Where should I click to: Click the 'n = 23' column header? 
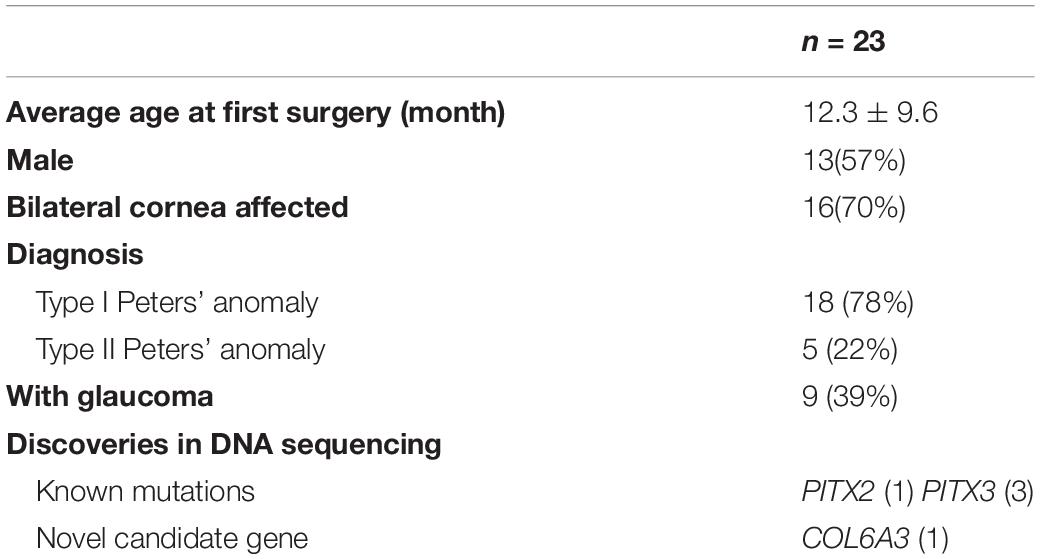pyautogui.click(x=843, y=42)
